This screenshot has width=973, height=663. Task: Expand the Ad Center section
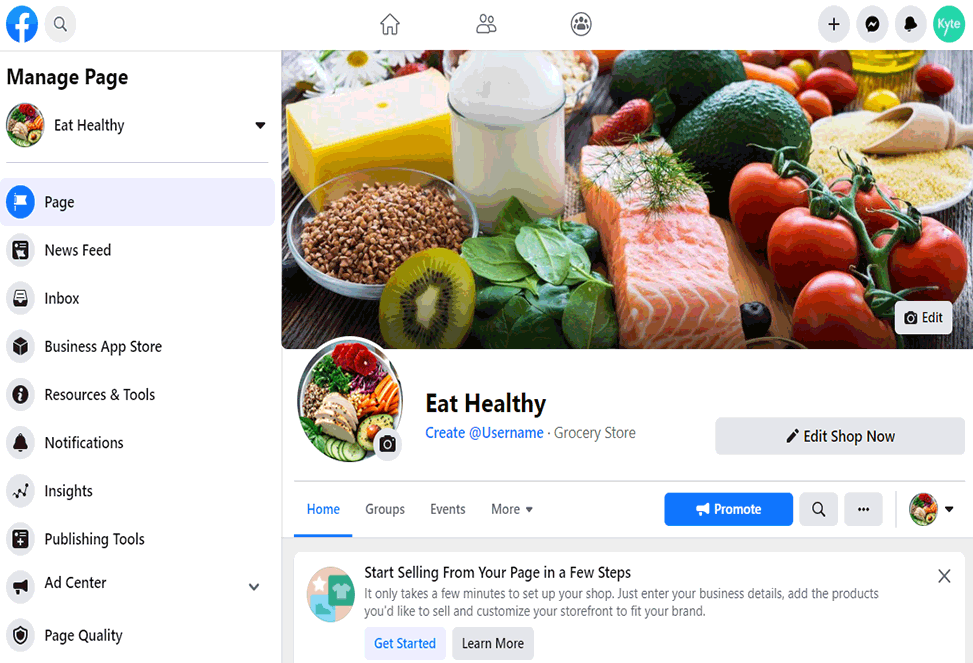pos(254,587)
